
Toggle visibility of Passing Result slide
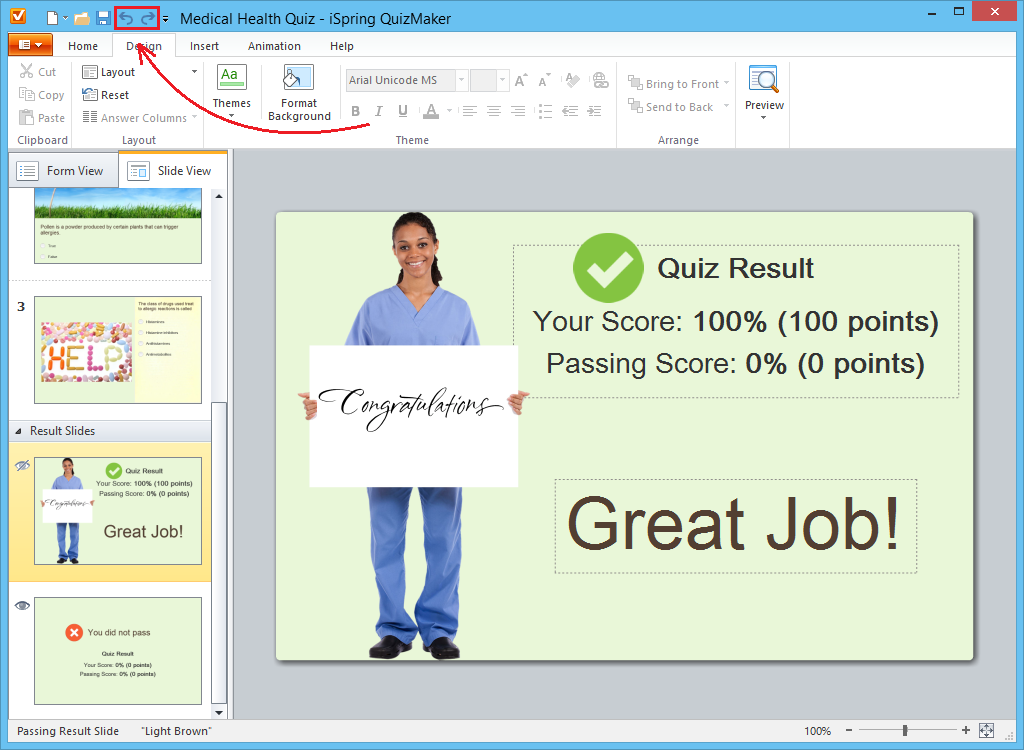coord(22,466)
